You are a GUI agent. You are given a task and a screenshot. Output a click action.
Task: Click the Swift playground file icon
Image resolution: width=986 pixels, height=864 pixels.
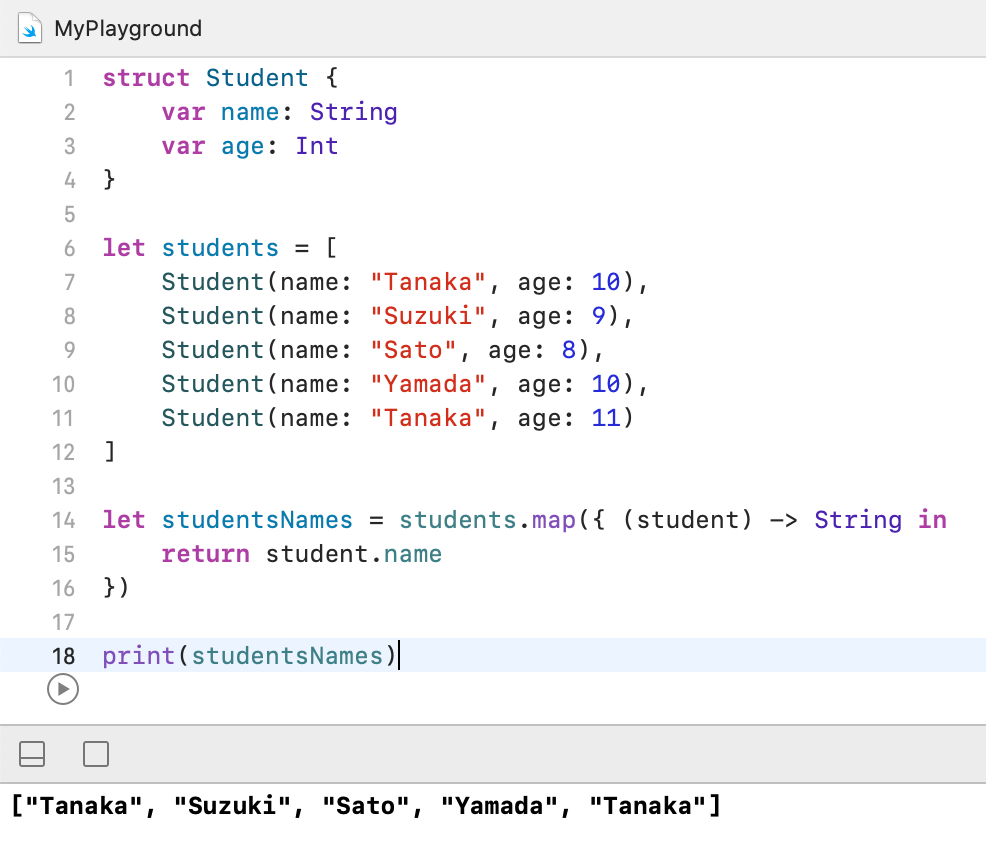pyautogui.click(x=30, y=28)
